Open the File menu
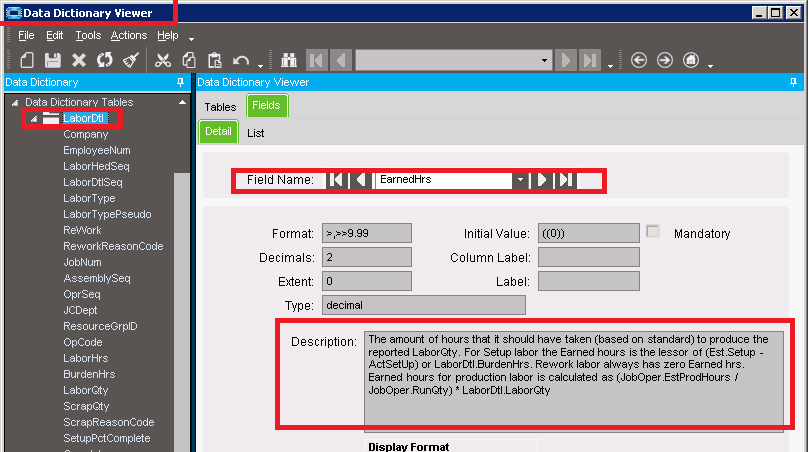 tap(26, 36)
